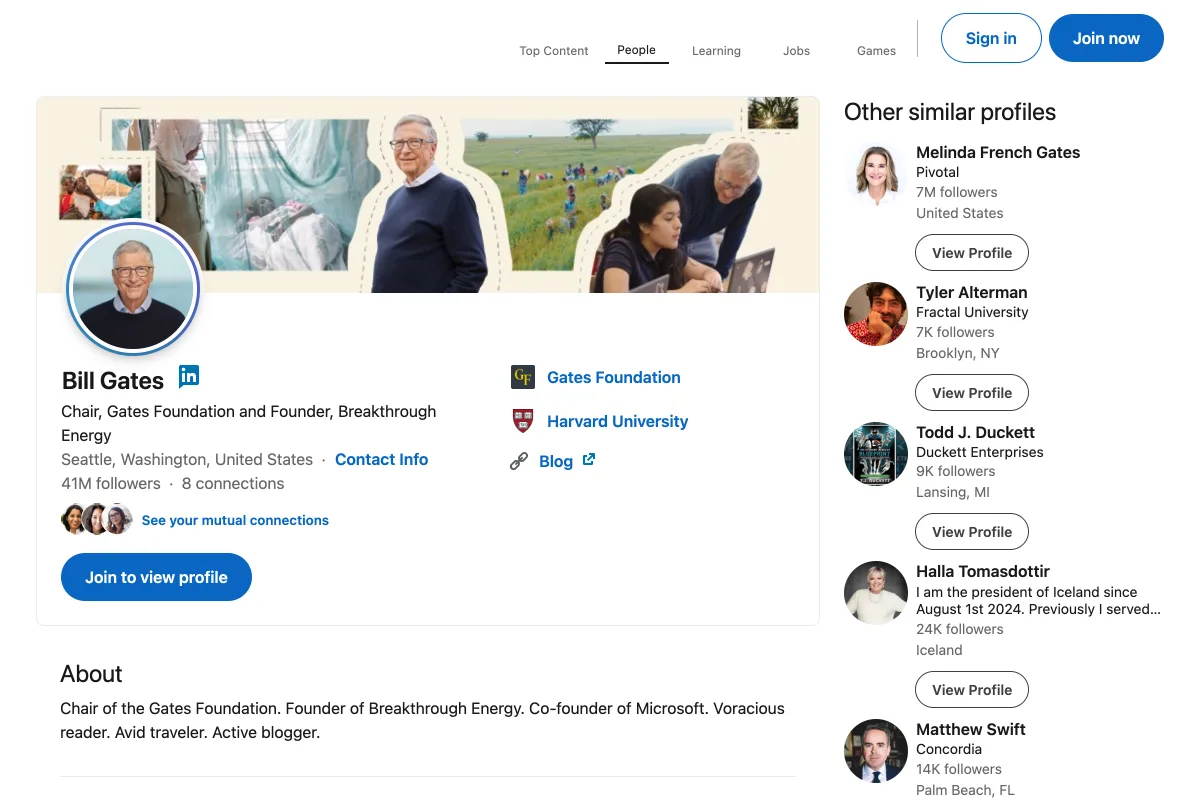The width and height of the screenshot is (1200, 800).
Task: Click the Bill Gates name heading
Action: tap(113, 380)
